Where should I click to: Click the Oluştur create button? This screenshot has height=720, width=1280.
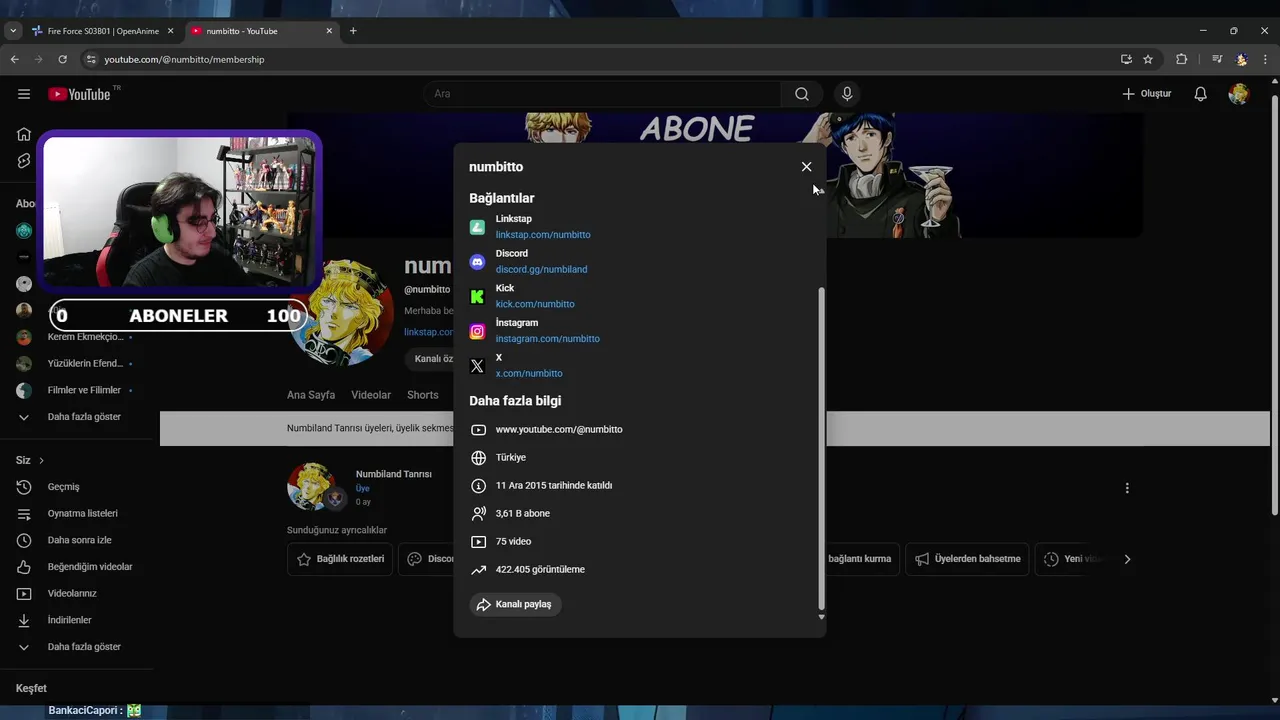coord(1146,94)
